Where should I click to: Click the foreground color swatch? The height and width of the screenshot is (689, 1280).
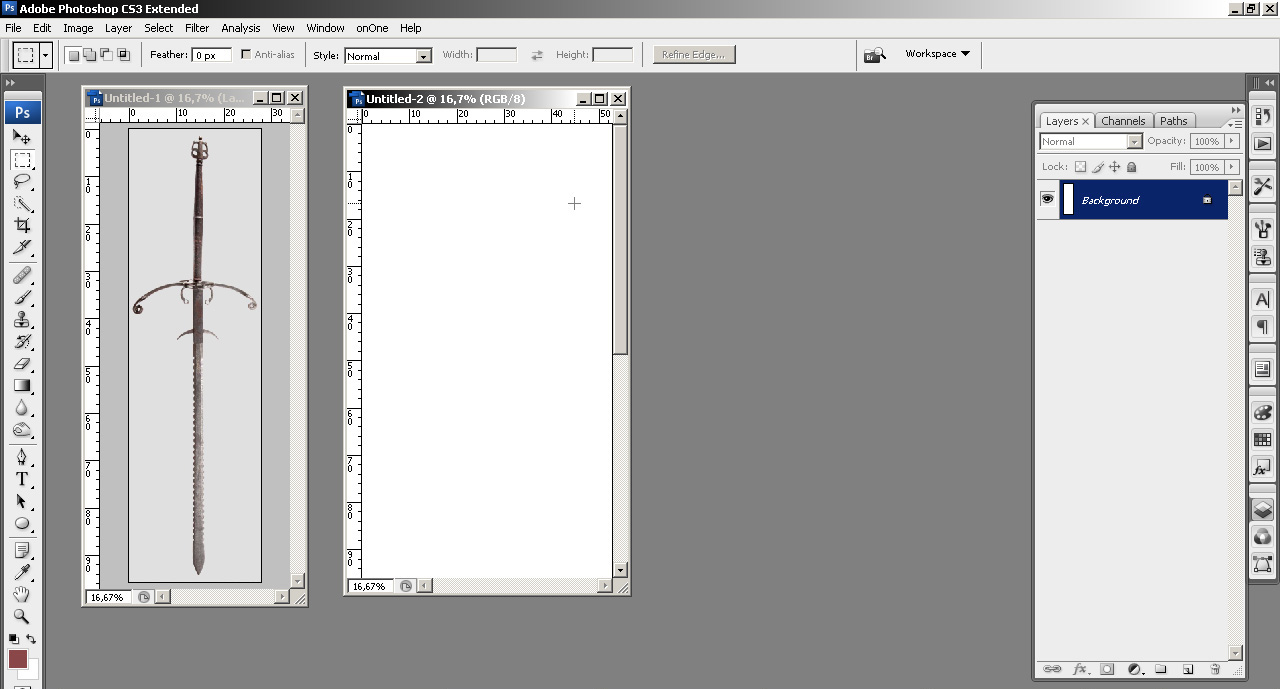tap(18, 658)
